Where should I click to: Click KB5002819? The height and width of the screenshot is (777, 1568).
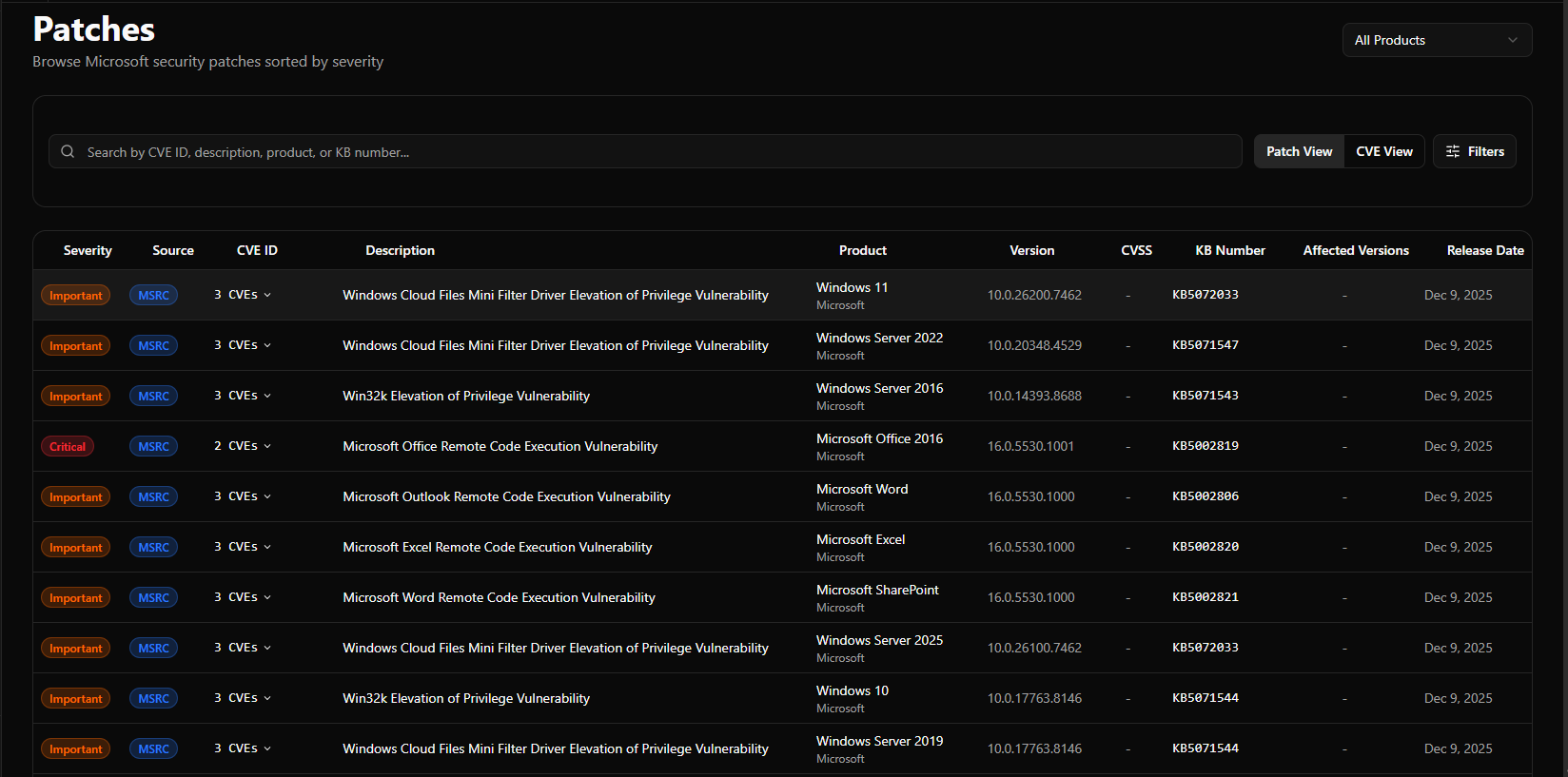point(1205,446)
